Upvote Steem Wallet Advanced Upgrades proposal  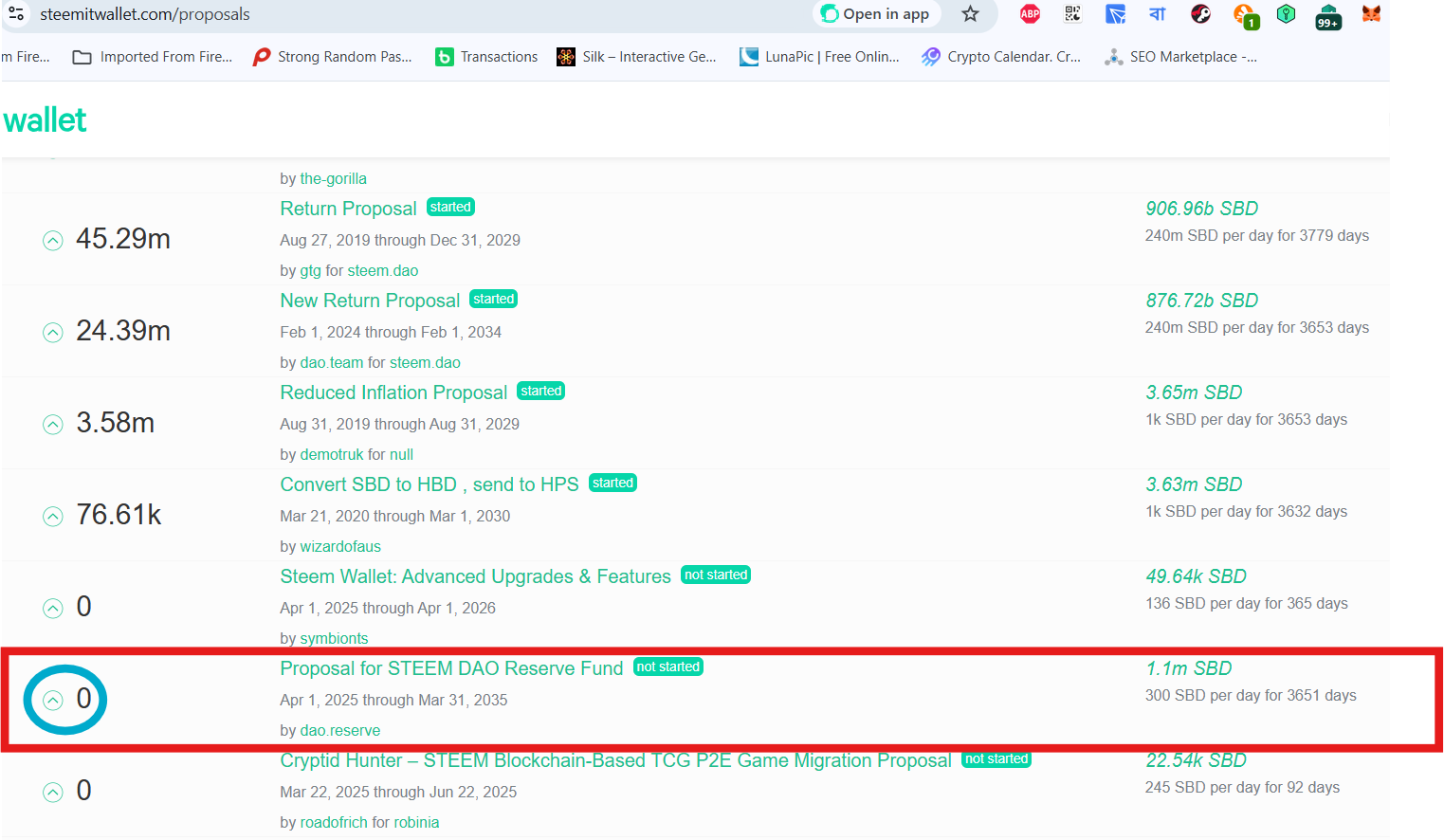pyautogui.click(x=53, y=609)
